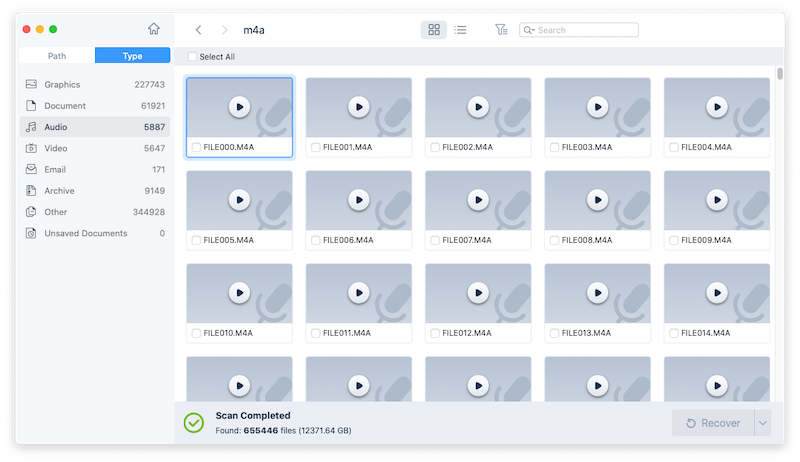The height and width of the screenshot is (462, 800).
Task: Select the FILE014.M4A thumbnail
Action: [717, 293]
